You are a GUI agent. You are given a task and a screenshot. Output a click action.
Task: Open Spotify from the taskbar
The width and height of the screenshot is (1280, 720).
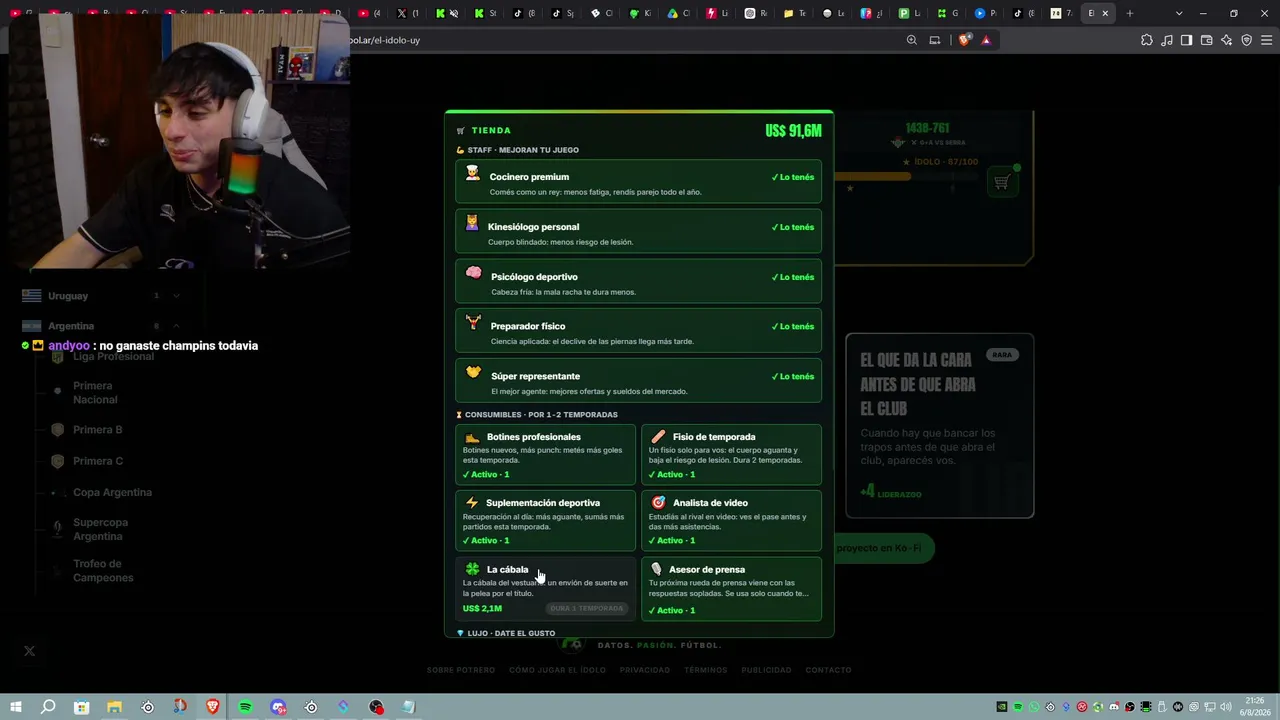pyautogui.click(x=245, y=707)
